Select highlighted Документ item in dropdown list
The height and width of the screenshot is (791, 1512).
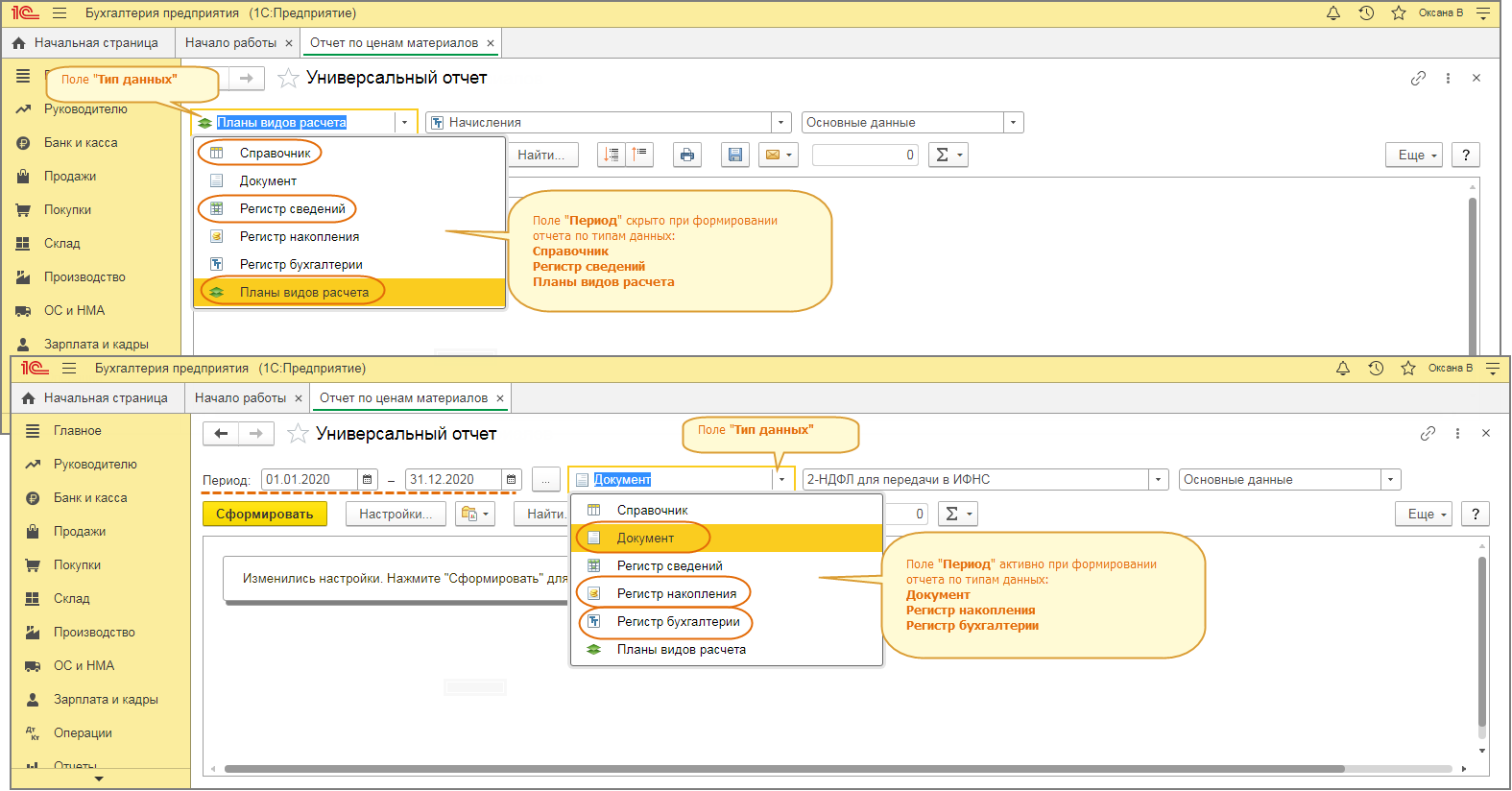(x=645, y=539)
